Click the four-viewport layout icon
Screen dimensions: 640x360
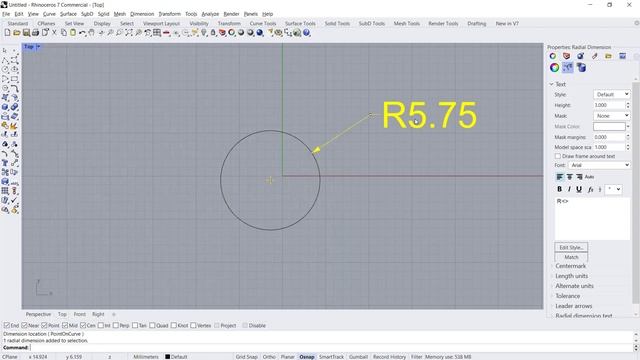pyautogui.click(x=157, y=33)
